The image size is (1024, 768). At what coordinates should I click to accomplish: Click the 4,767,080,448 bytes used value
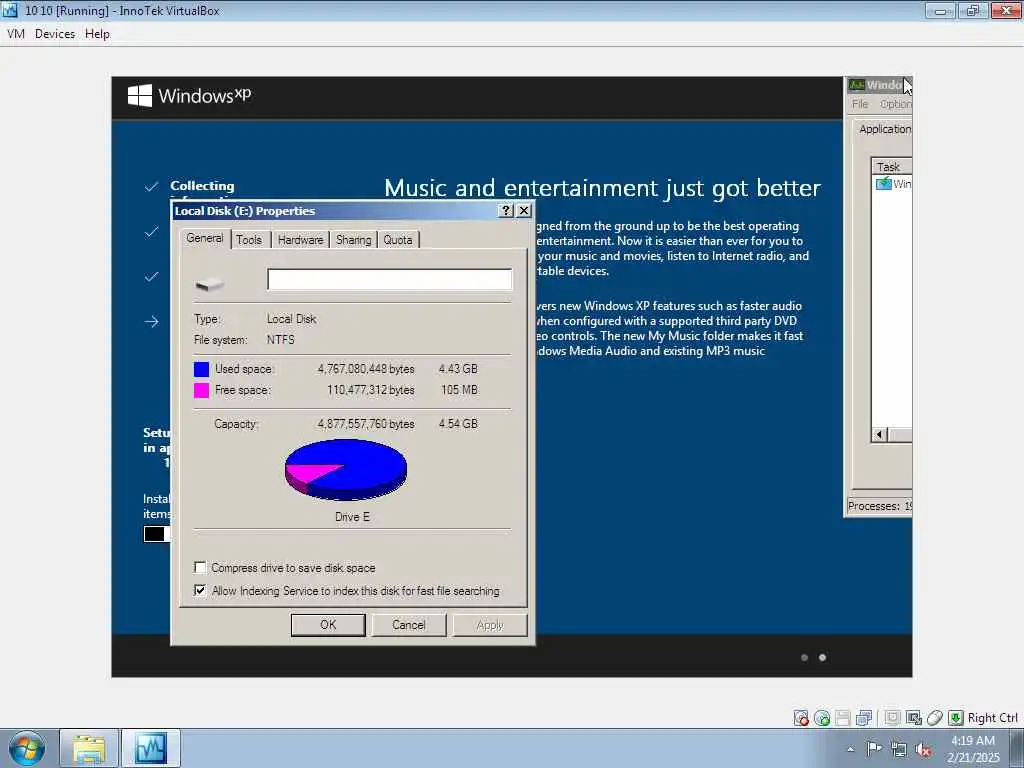(366, 369)
